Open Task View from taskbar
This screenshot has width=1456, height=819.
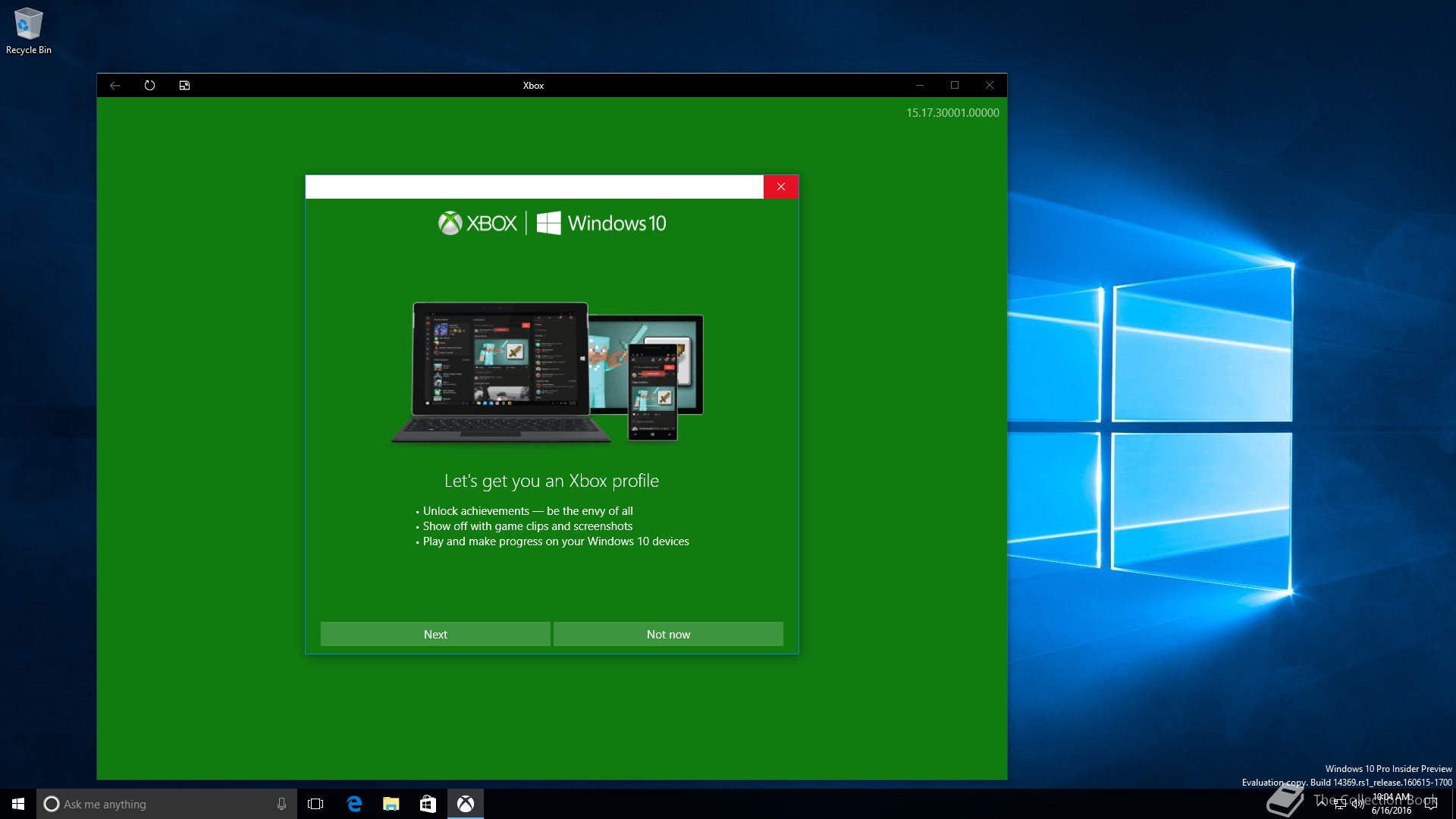click(315, 804)
